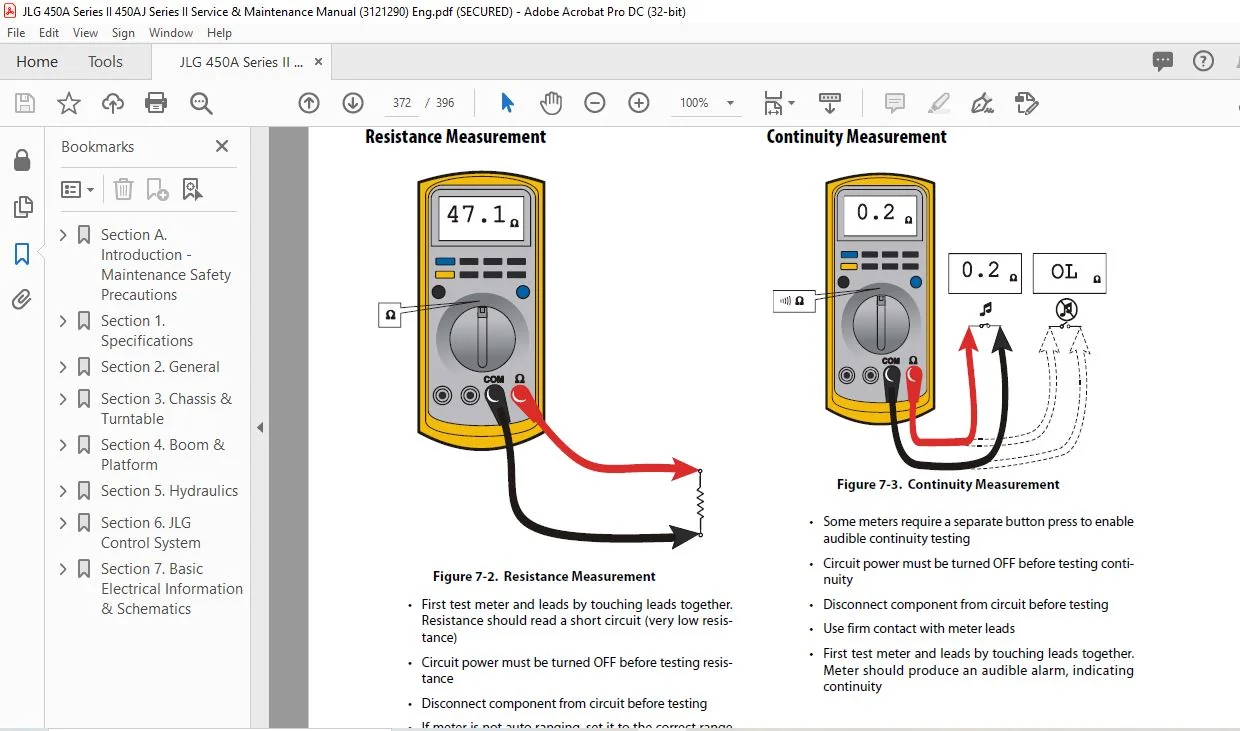1240x731 pixels.
Task: Go to the next page (down arrow)
Action: coord(353,103)
